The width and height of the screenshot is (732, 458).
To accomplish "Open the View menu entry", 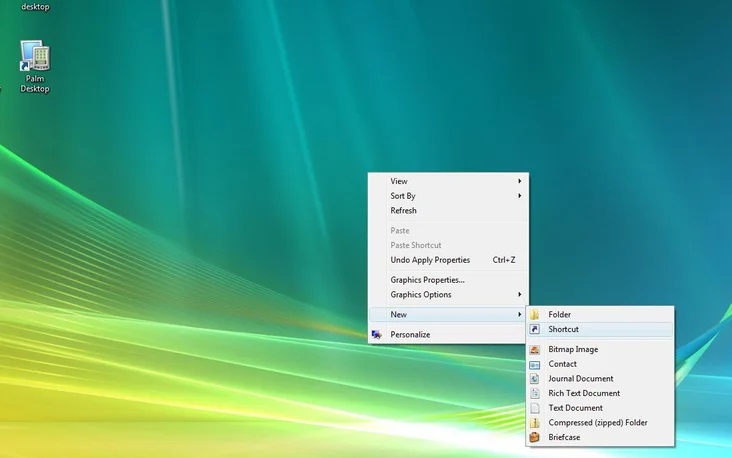I will point(448,181).
